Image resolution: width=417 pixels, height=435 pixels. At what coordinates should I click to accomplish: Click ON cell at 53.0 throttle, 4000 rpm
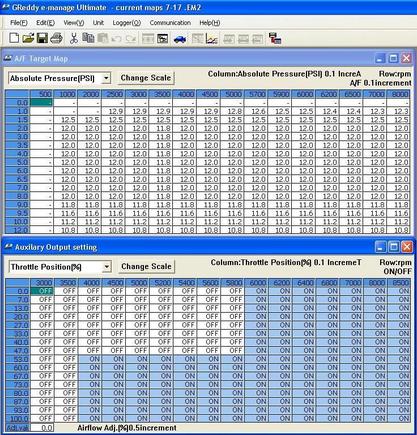(91, 359)
